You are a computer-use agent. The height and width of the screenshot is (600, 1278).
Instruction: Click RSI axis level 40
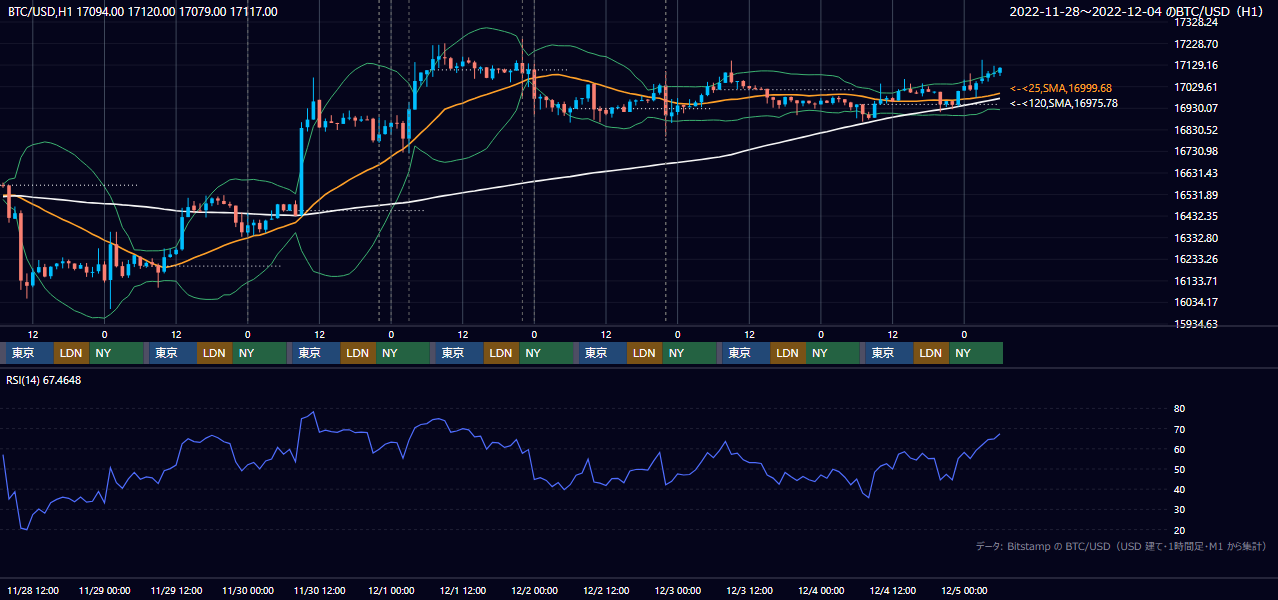[x=1179, y=489]
